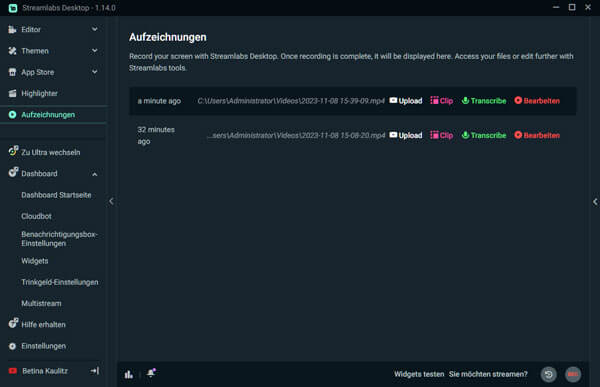Click the '32 minutes ago' timestamp
The height and width of the screenshot is (387, 600).
[156, 136]
